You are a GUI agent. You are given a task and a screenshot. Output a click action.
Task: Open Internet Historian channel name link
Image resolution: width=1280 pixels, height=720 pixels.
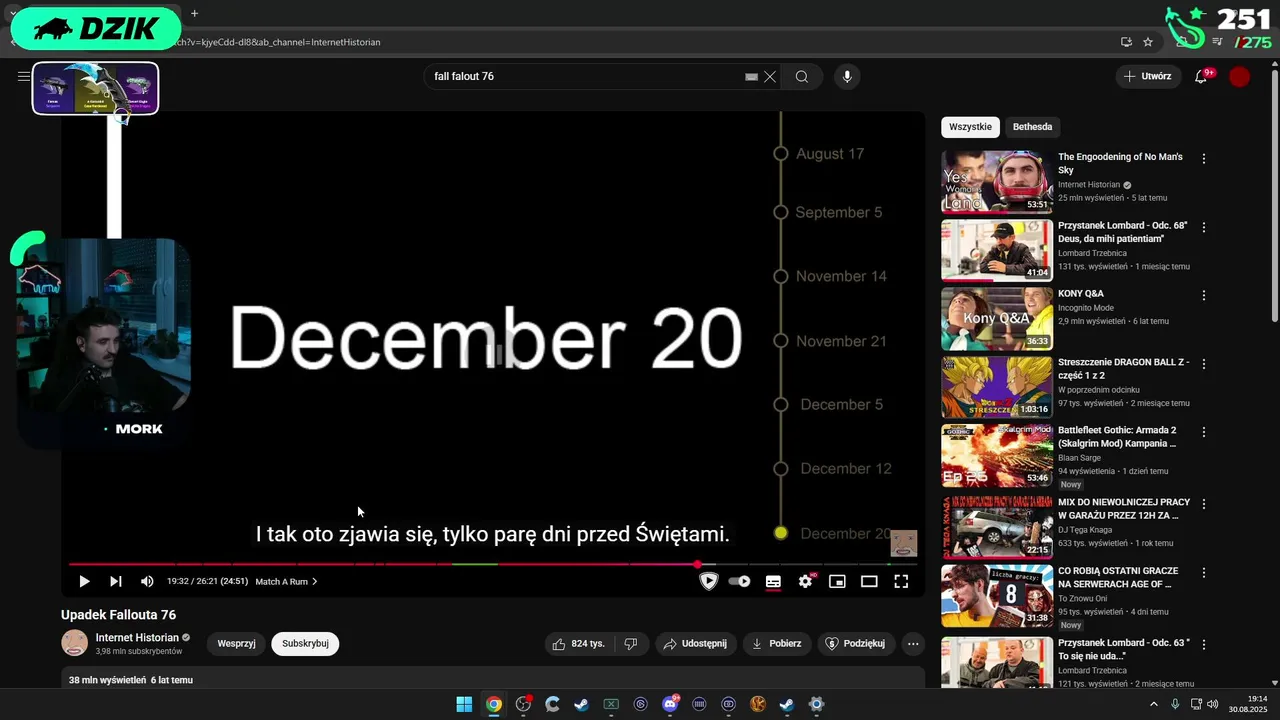(x=137, y=637)
